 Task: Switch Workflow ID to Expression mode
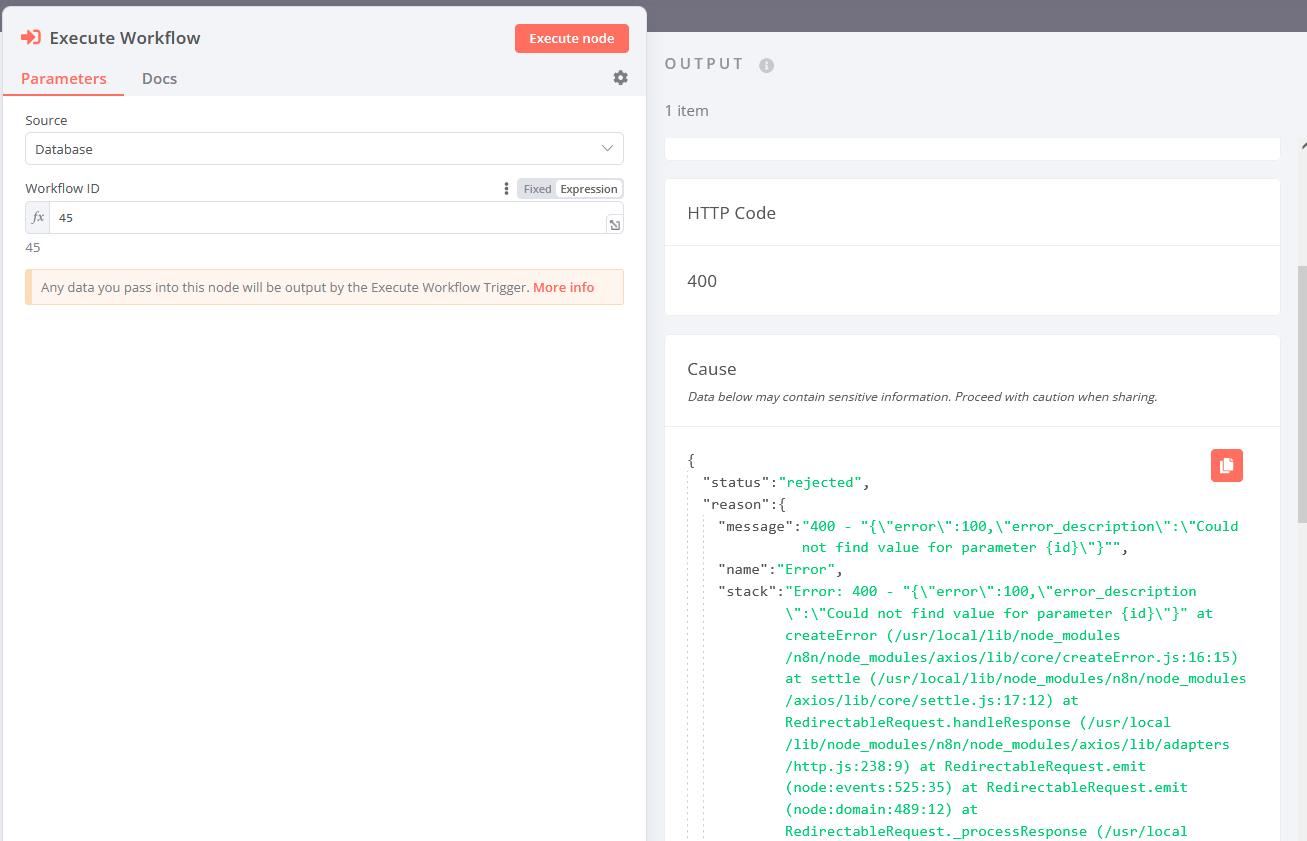[588, 189]
